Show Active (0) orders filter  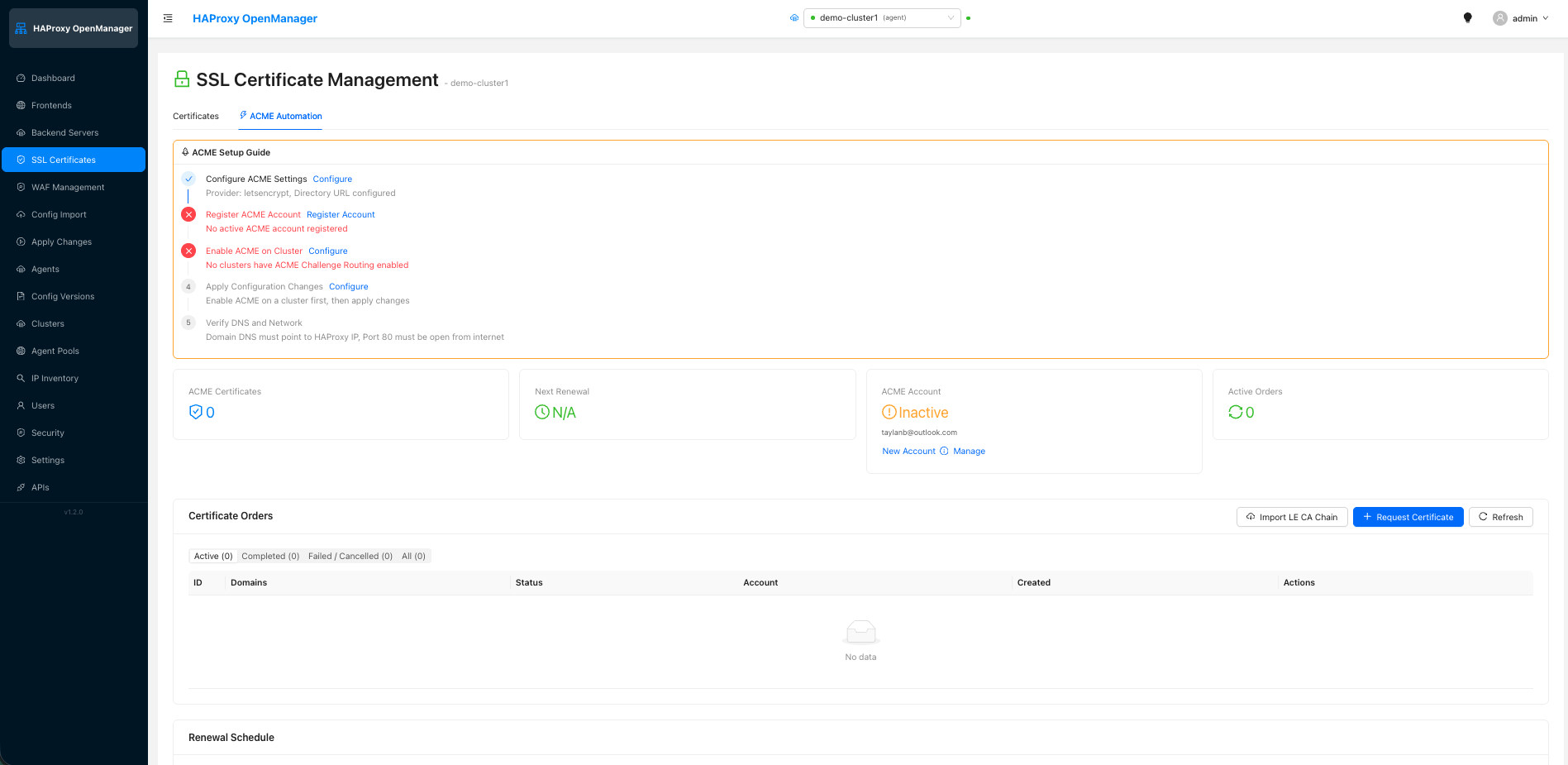[x=213, y=556]
